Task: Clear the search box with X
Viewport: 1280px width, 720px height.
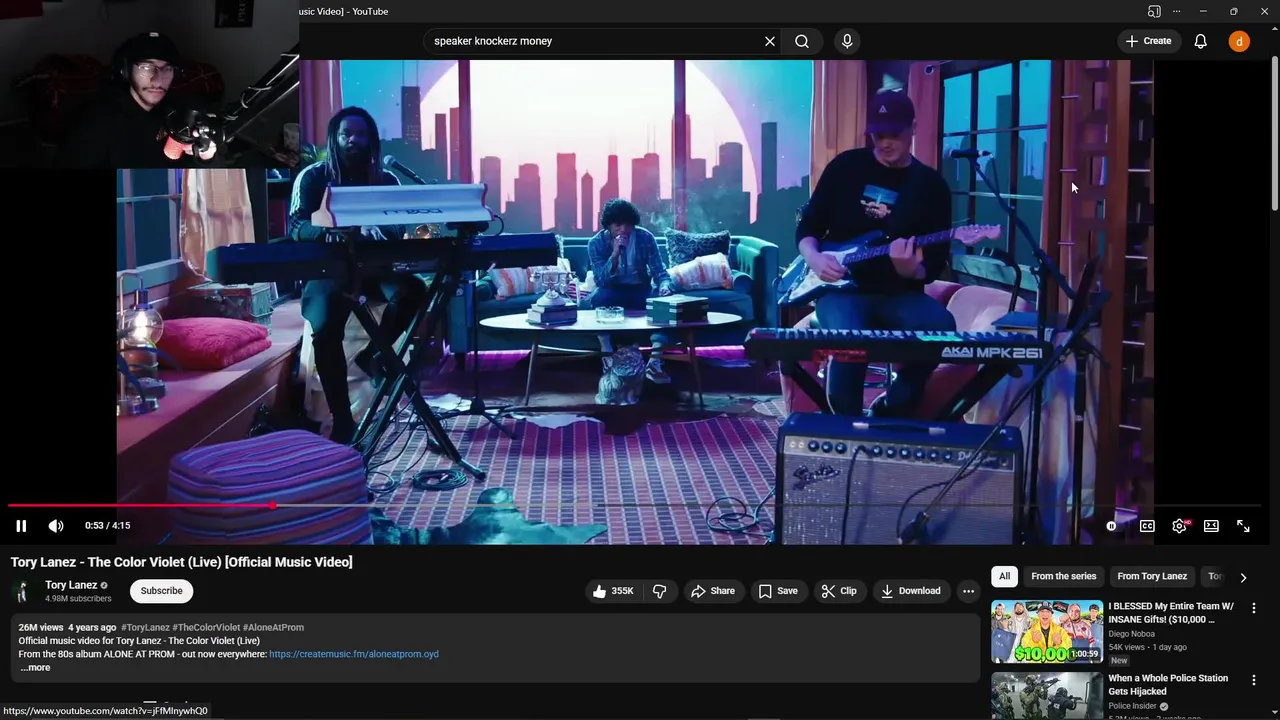Action: (770, 41)
